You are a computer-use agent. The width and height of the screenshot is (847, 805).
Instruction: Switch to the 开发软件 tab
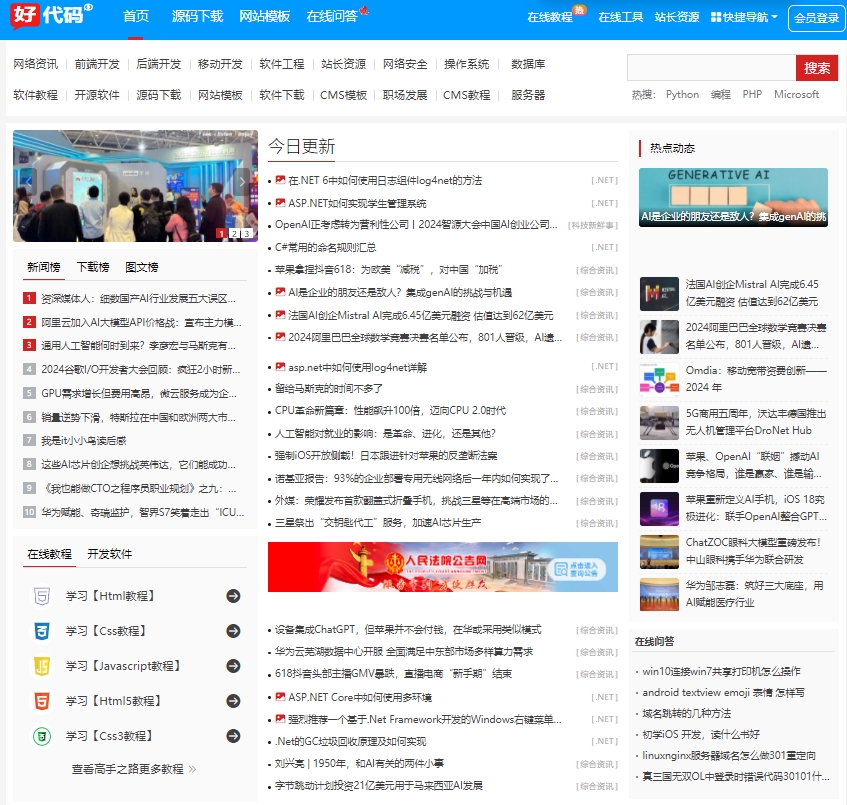[x=110, y=554]
